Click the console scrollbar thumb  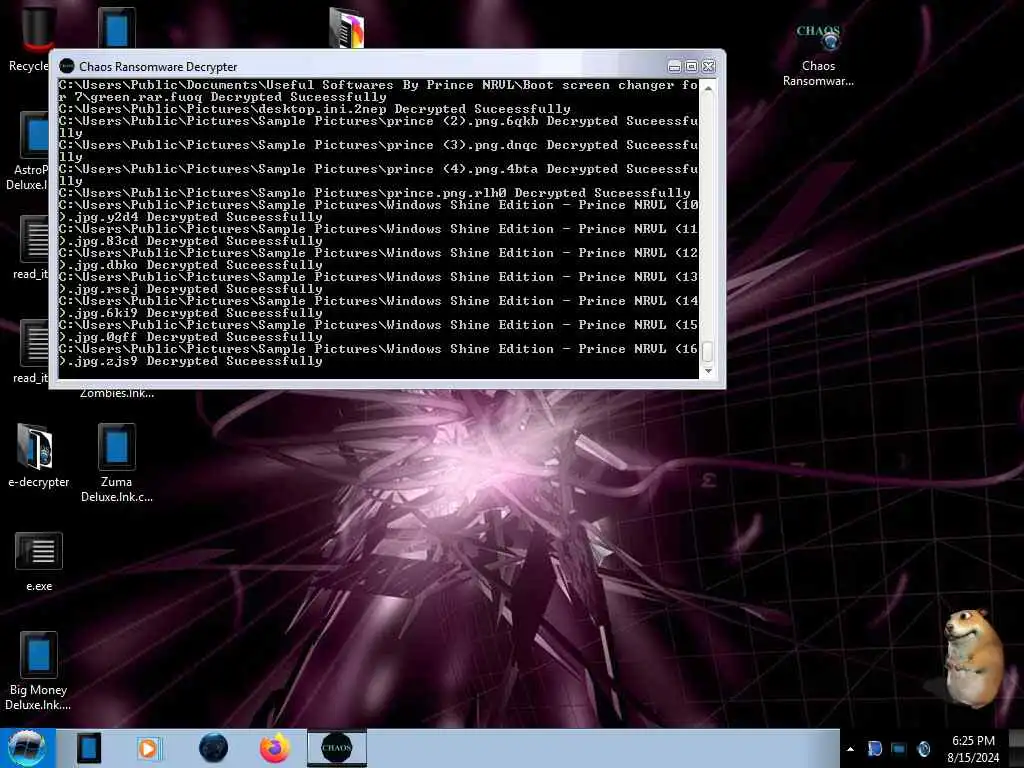point(708,351)
